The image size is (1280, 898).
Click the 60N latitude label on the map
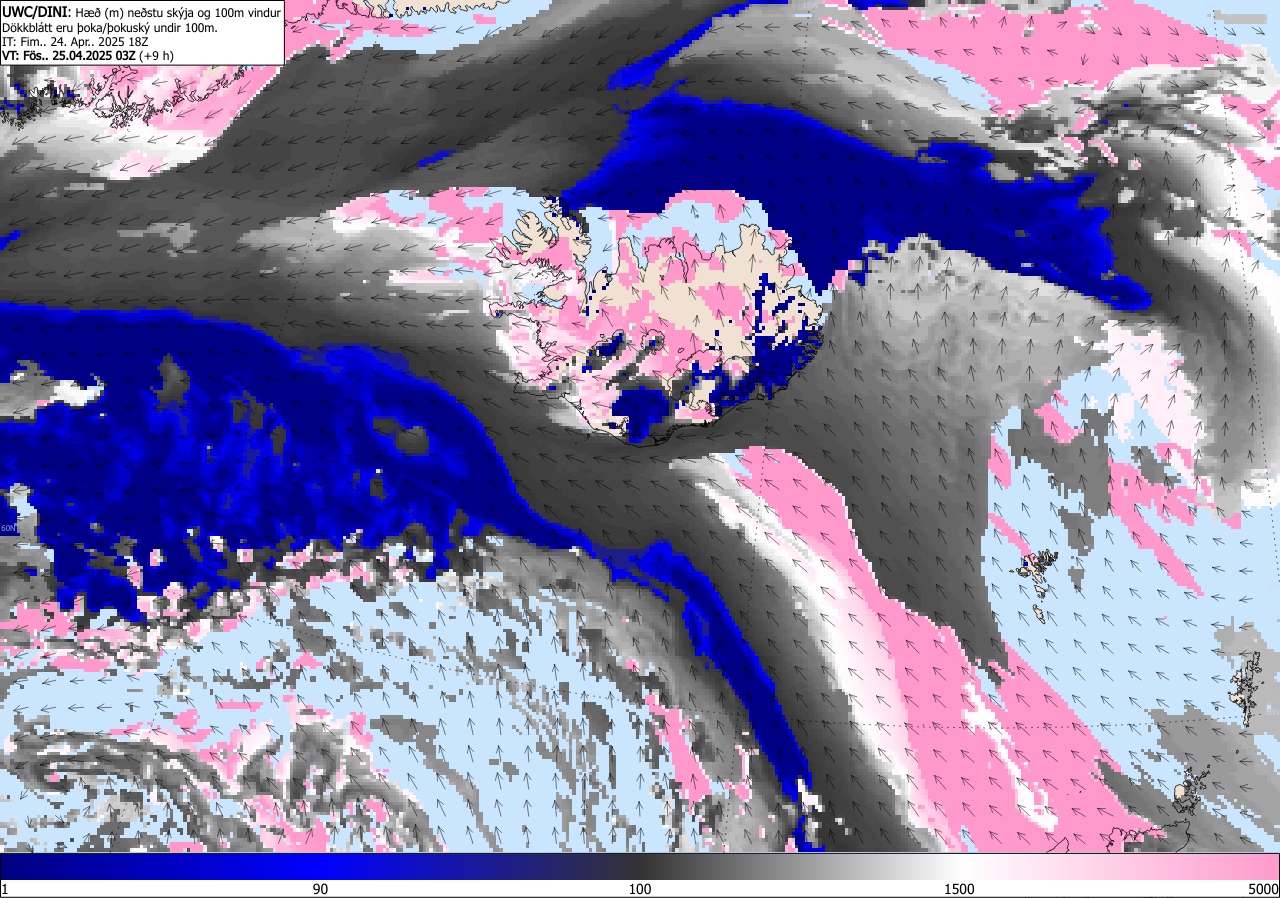coord(8,529)
